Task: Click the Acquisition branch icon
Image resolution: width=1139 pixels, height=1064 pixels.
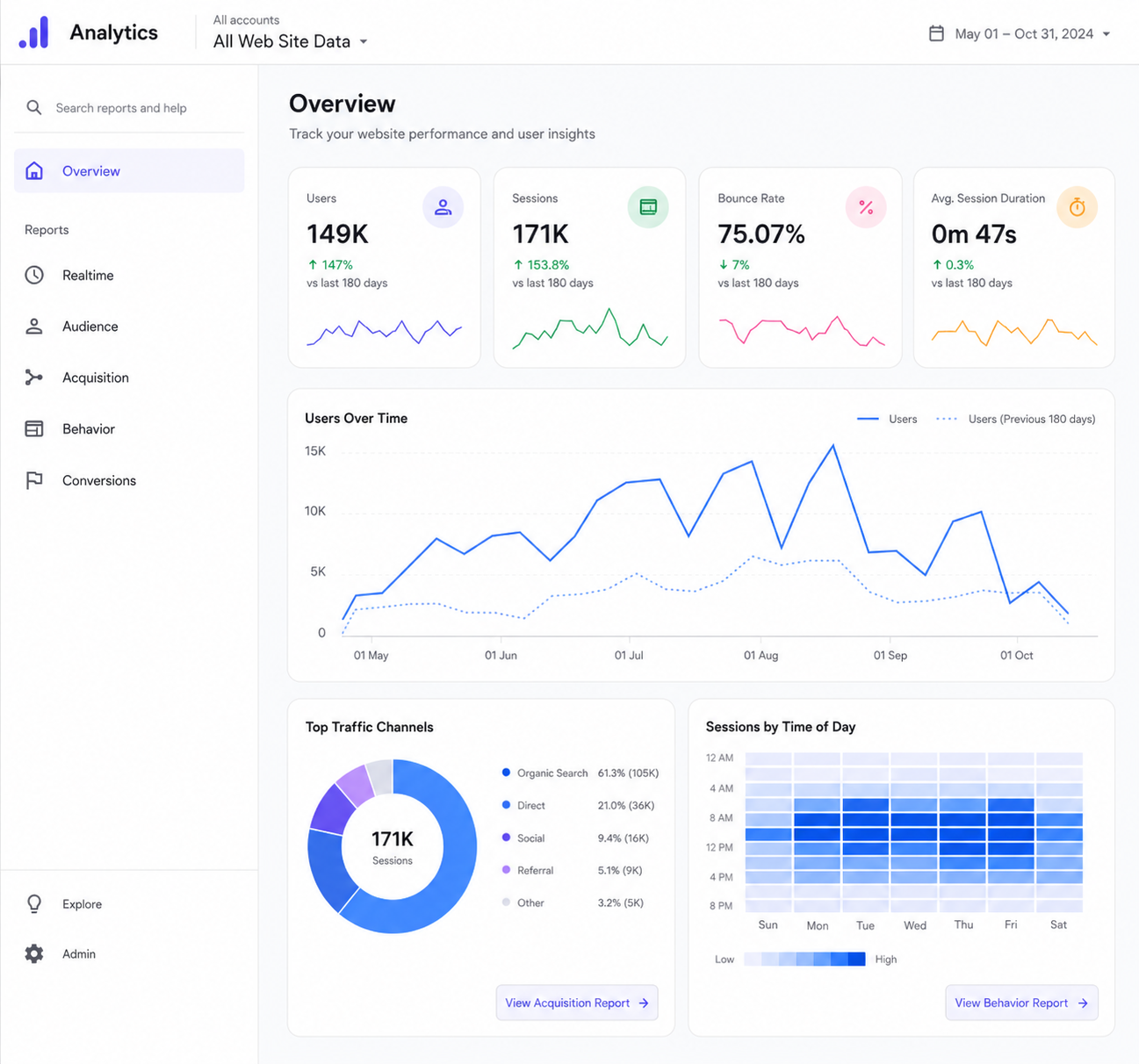Action: click(x=34, y=377)
